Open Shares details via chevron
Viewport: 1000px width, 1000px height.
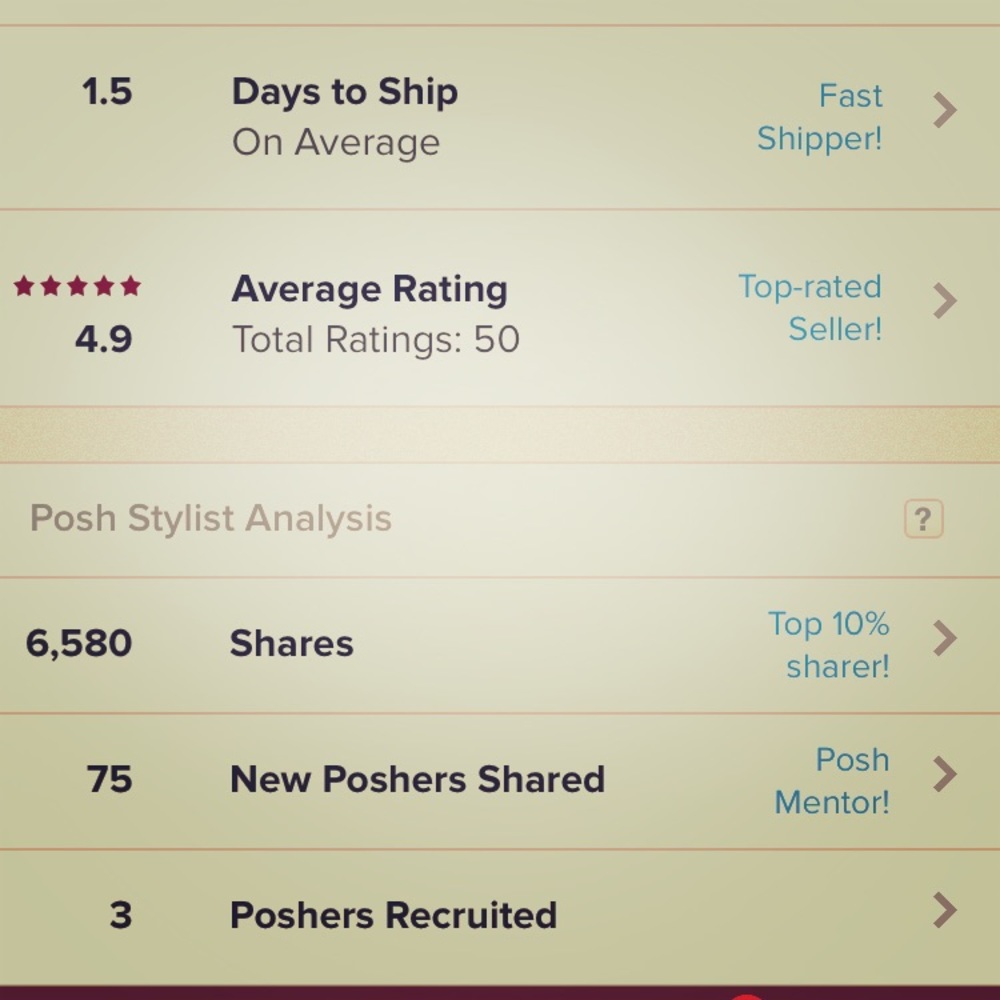(944, 638)
